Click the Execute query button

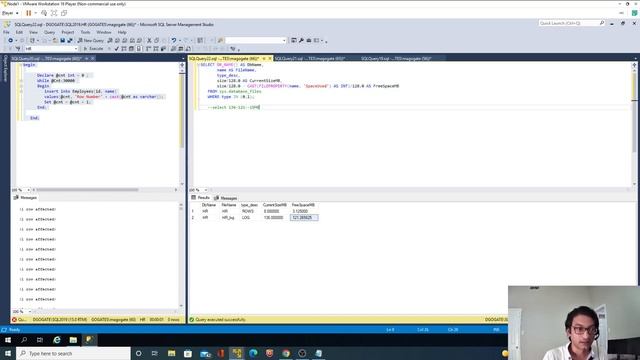pos(93,49)
